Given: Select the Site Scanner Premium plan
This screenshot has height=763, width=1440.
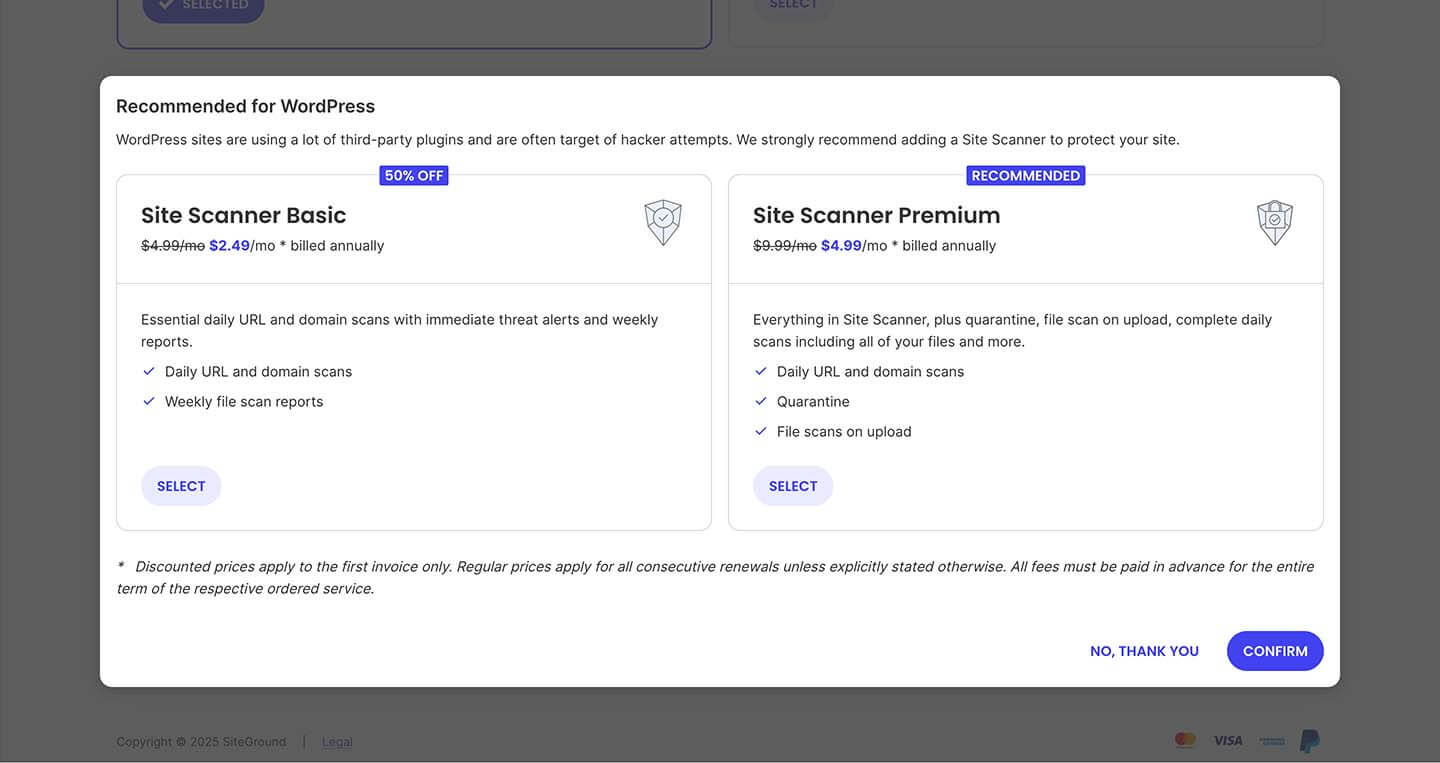Looking at the screenshot, I should 793,486.
